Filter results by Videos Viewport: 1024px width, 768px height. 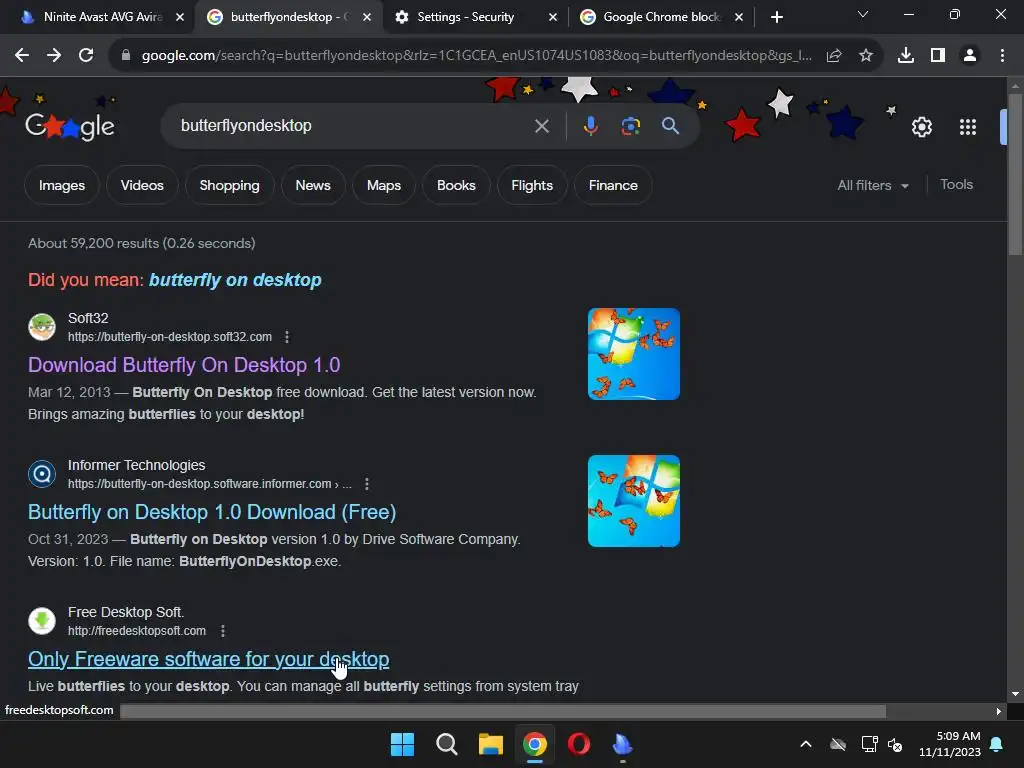coord(142,185)
